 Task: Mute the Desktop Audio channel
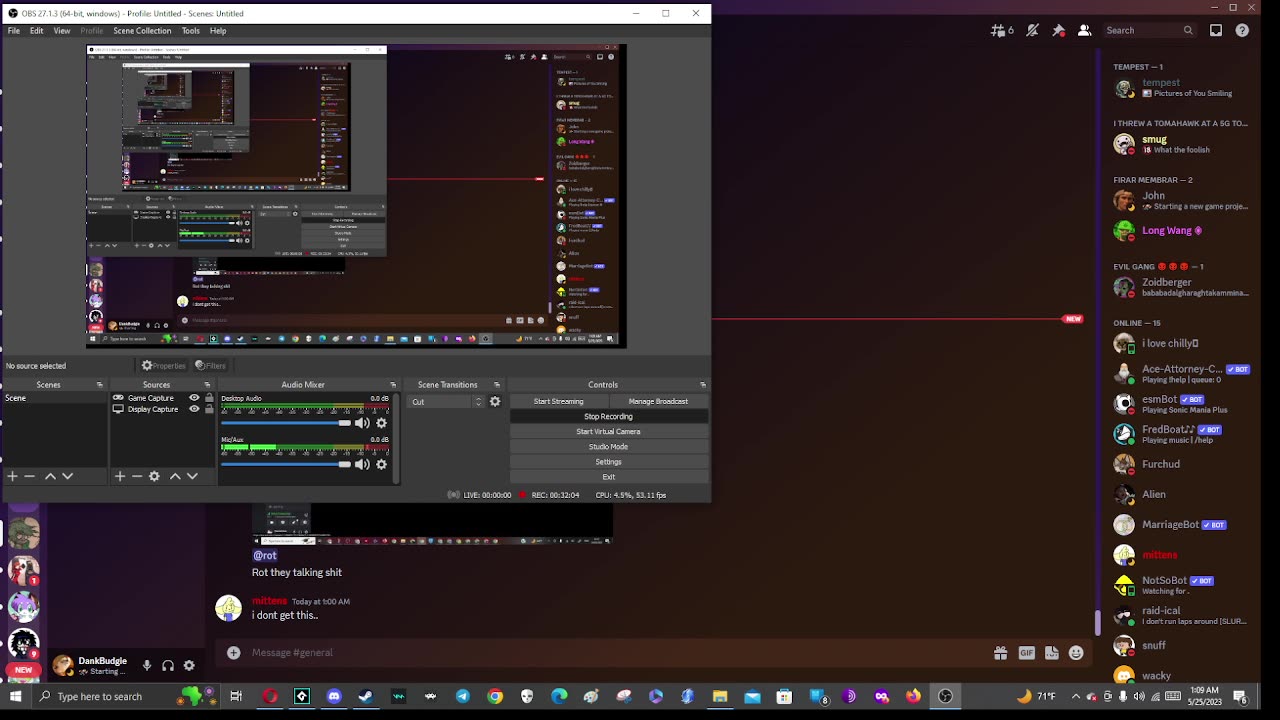point(362,423)
